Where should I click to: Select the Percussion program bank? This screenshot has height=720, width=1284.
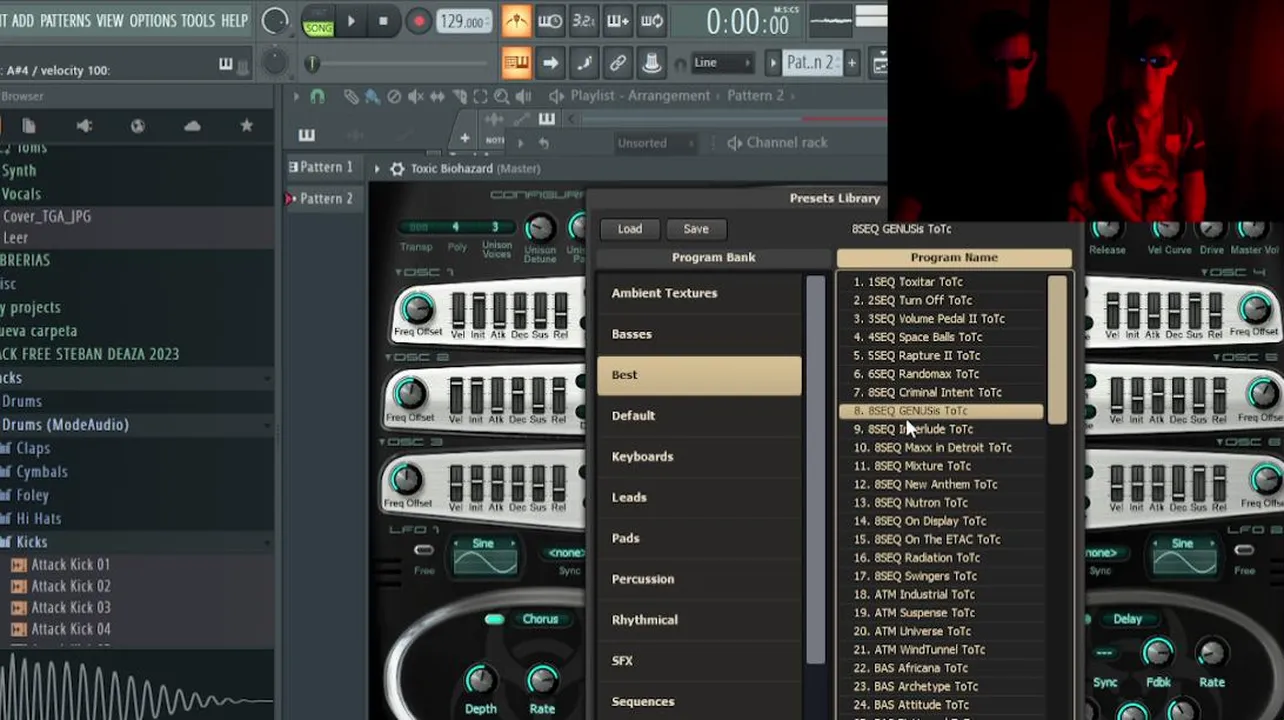click(x=699, y=579)
